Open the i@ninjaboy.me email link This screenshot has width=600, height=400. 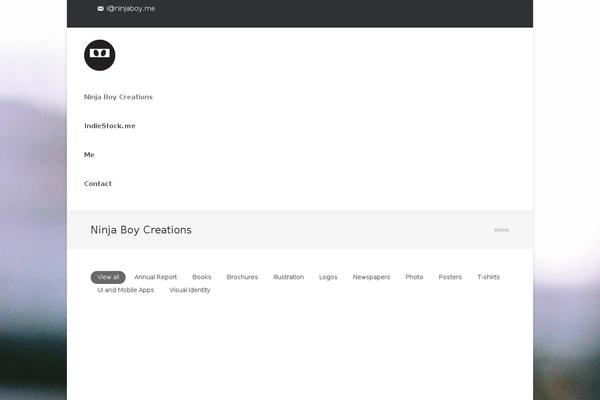pos(130,8)
